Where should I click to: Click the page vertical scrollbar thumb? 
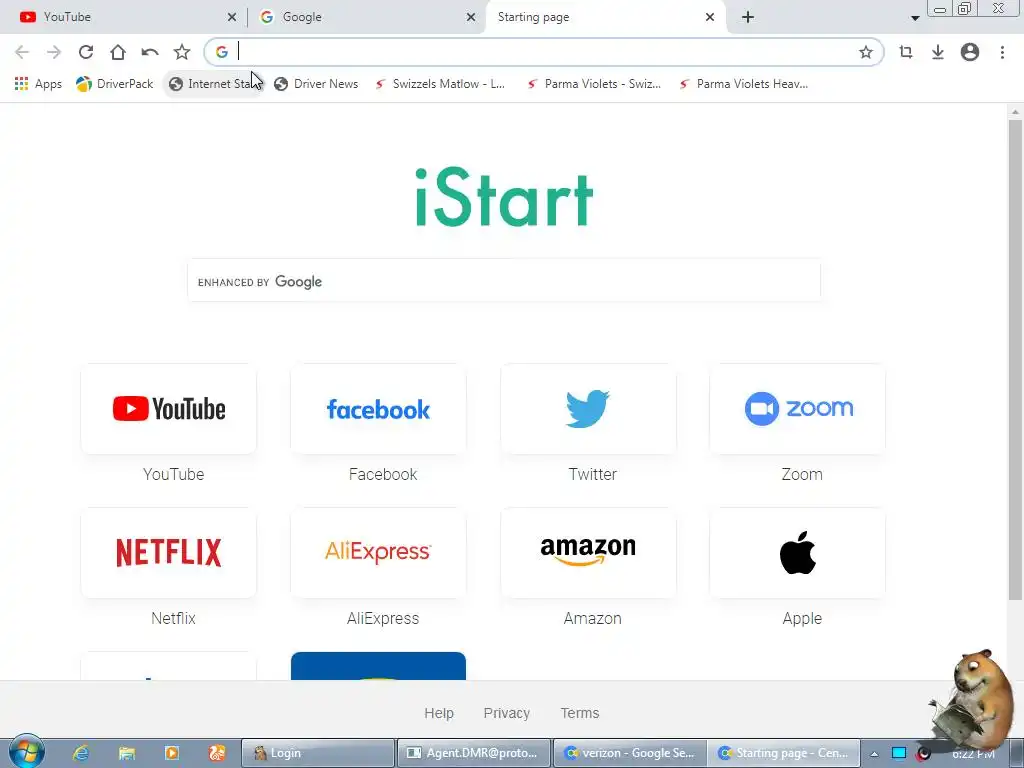[1014, 359]
